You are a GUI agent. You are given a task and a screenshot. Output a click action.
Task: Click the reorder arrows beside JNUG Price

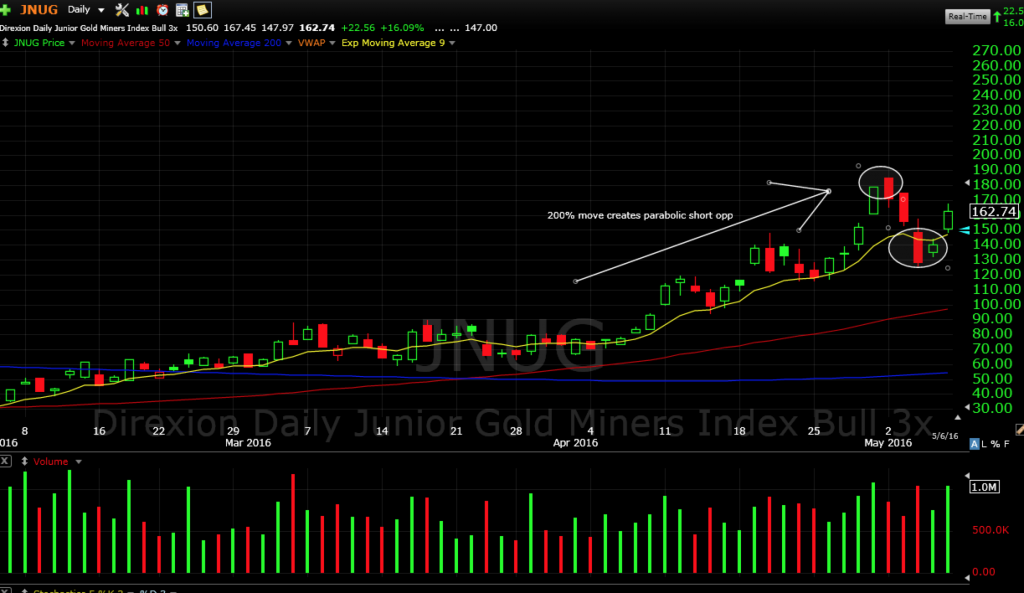pos(5,42)
